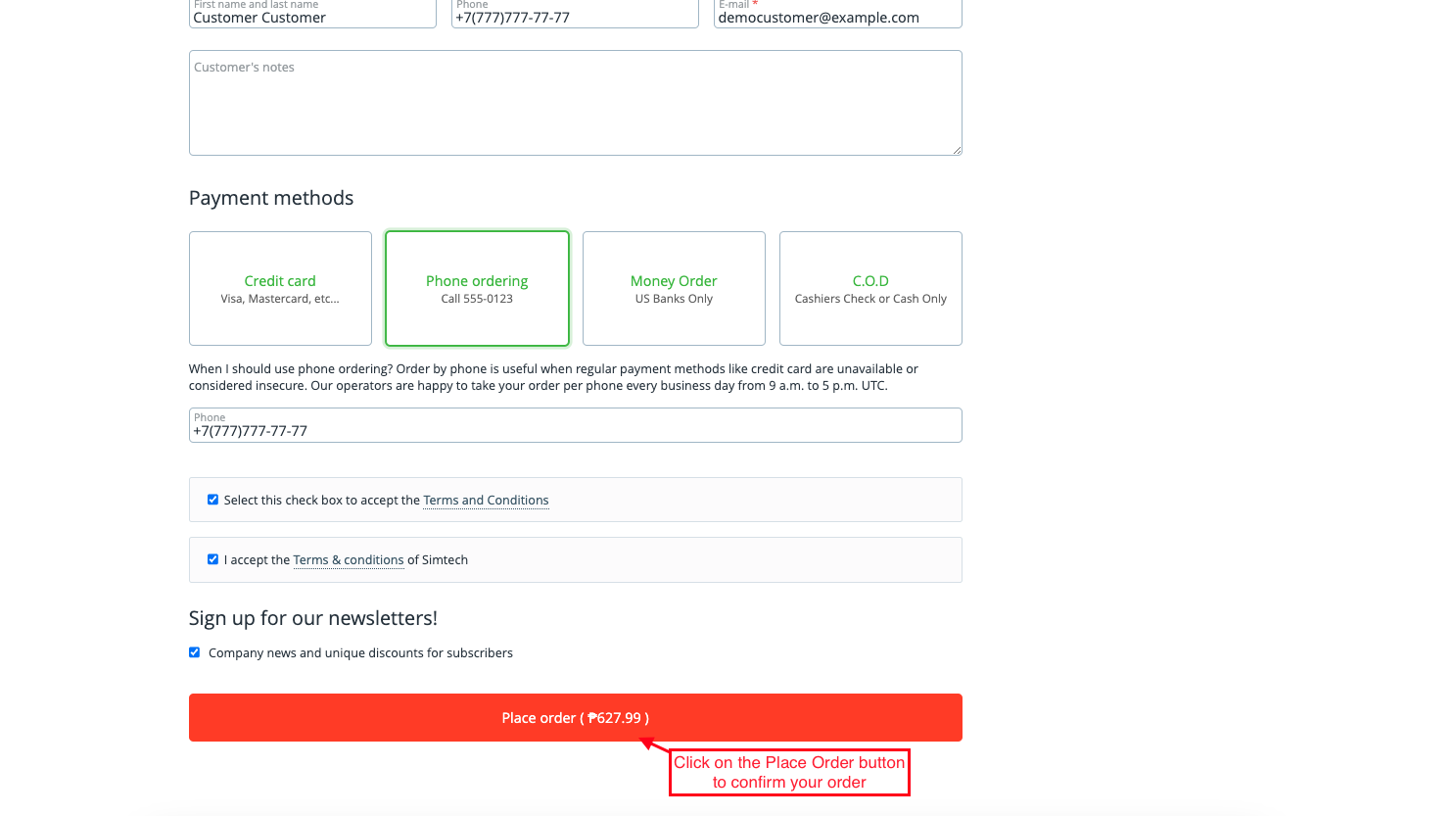Viewport: 1456px width, 816px height.
Task: Click the "Select this check box to accept" label text
Action: click(x=321, y=501)
